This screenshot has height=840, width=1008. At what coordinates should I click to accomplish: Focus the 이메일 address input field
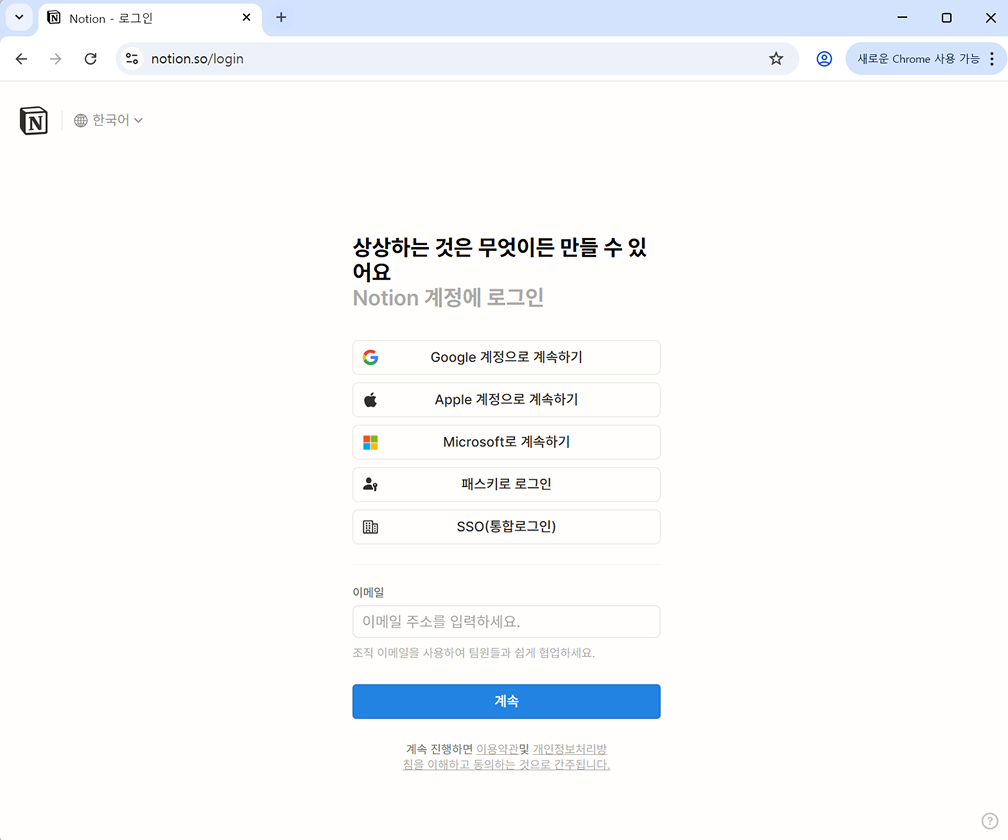point(506,621)
